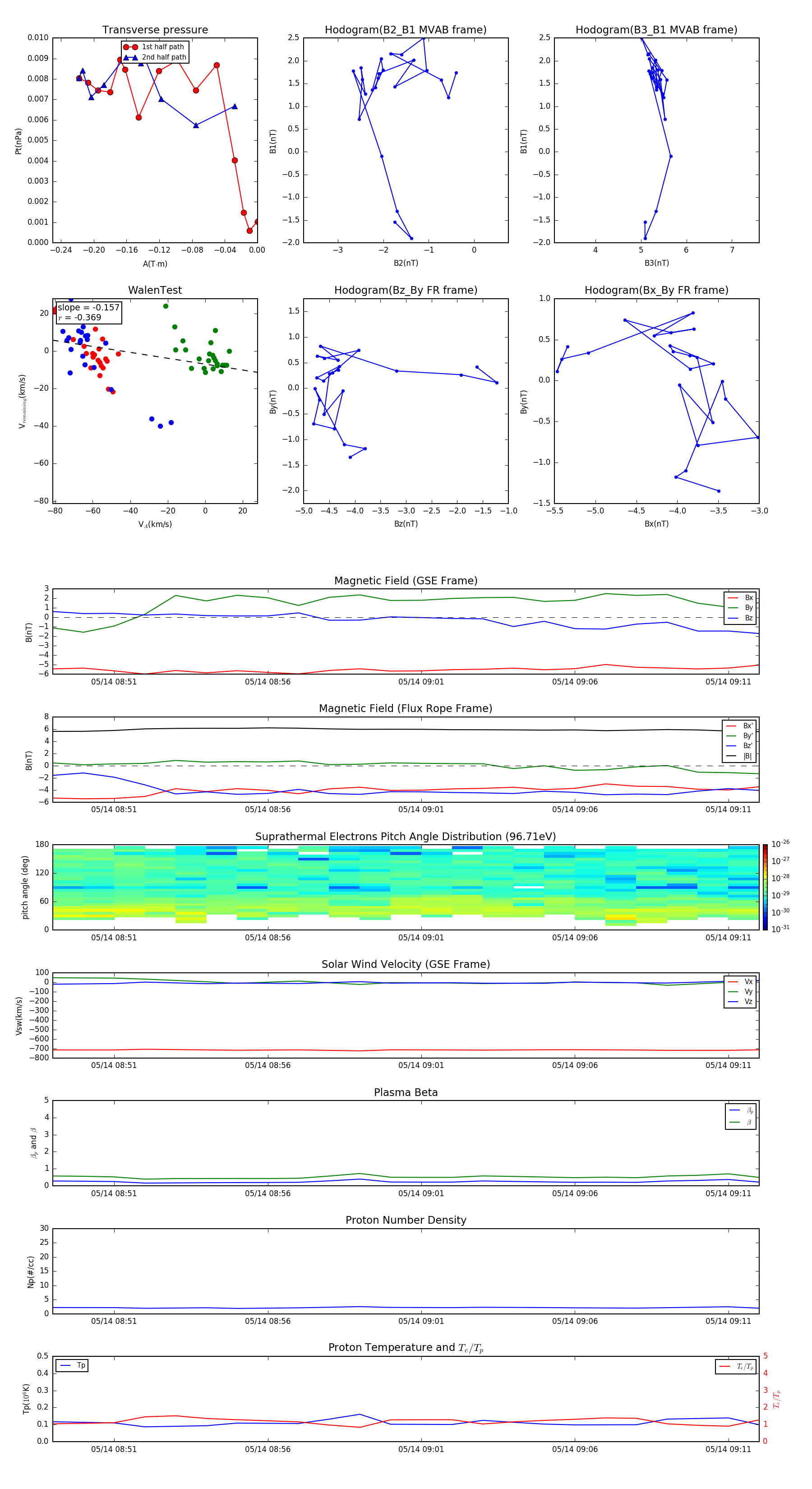
Task: Click the '2nd half path' legend entry
Action: 155,57
